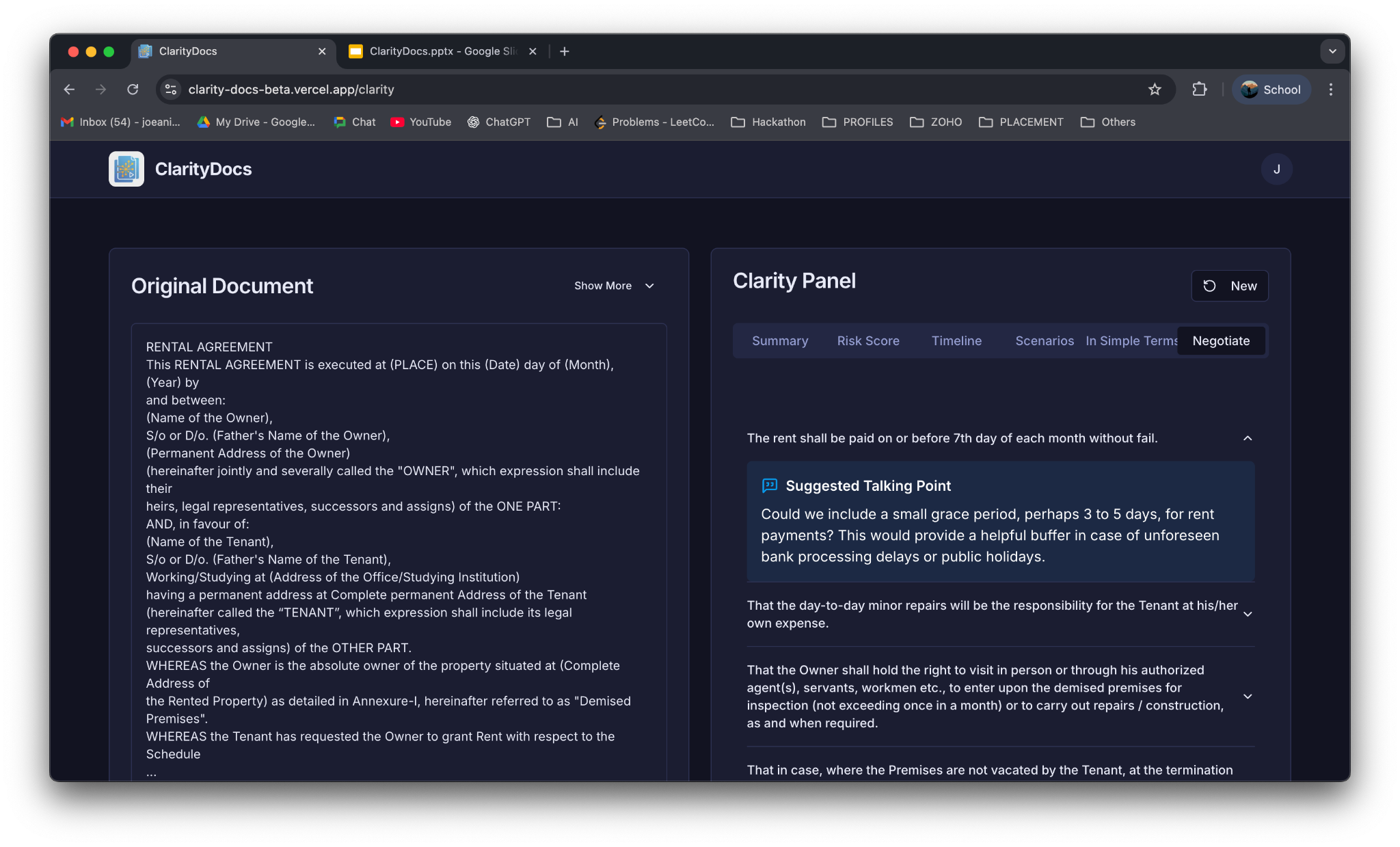Open the browser extensions puzzle icon
This screenshot has width=1400, height=847.
point(1199,90)
